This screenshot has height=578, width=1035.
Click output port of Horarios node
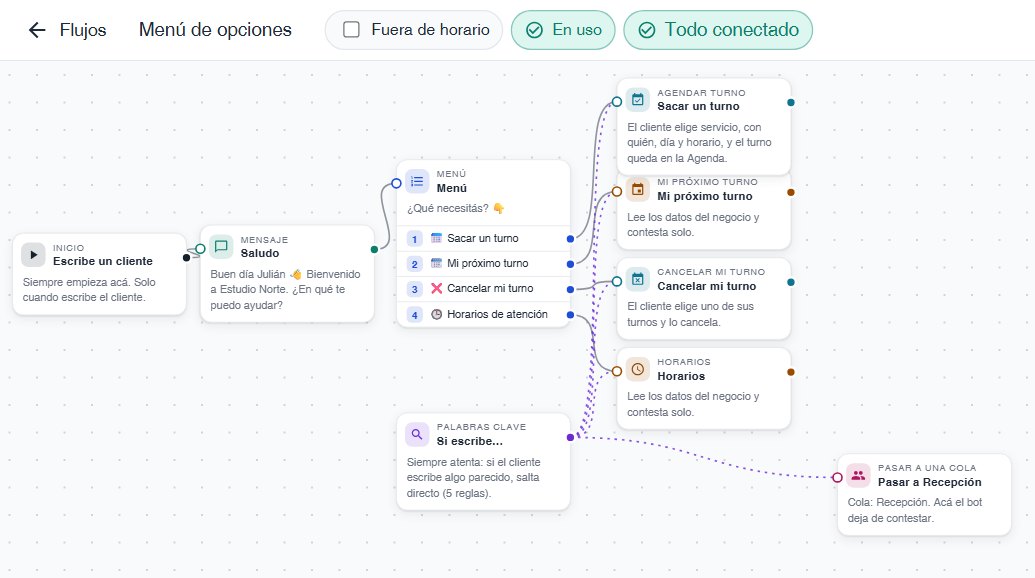[x=791, y=372]
